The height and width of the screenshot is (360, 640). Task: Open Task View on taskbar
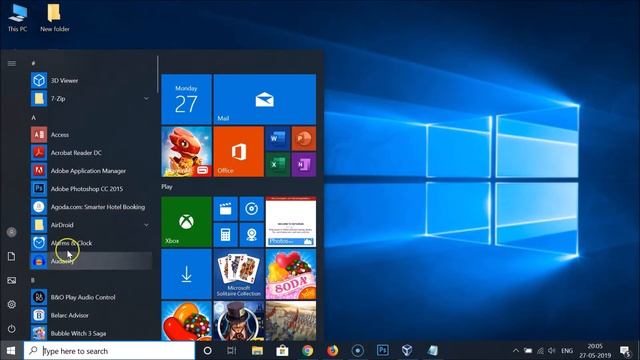(x=231, y=351)
